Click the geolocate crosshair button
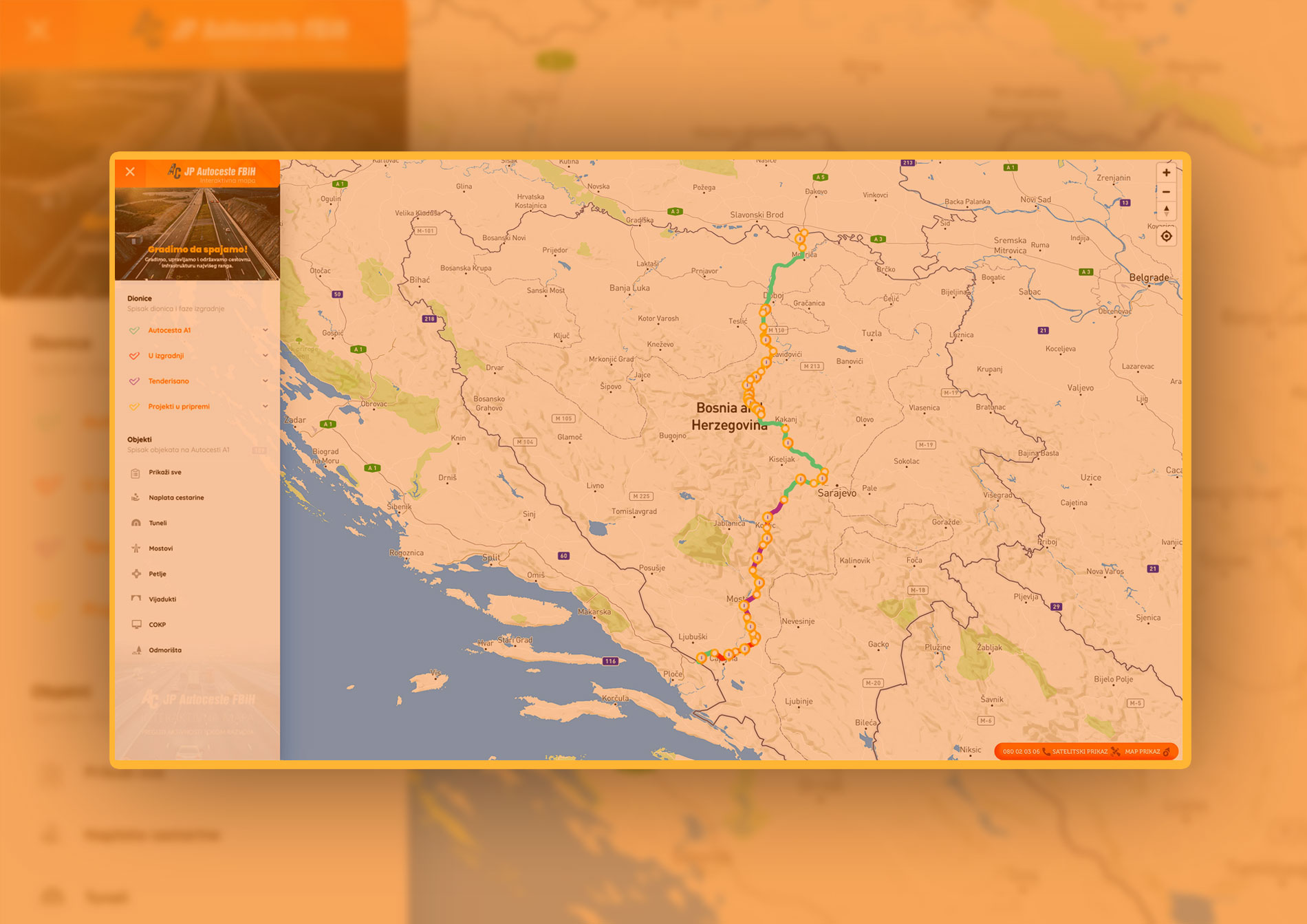The height and width of the screenshot is (924, 1307). [x=1166, y=237]
